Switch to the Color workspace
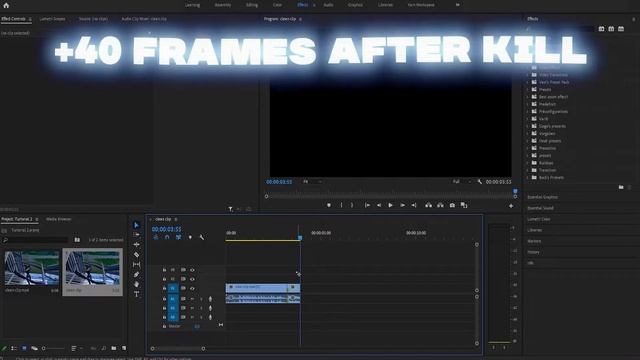 coord(277,5)
